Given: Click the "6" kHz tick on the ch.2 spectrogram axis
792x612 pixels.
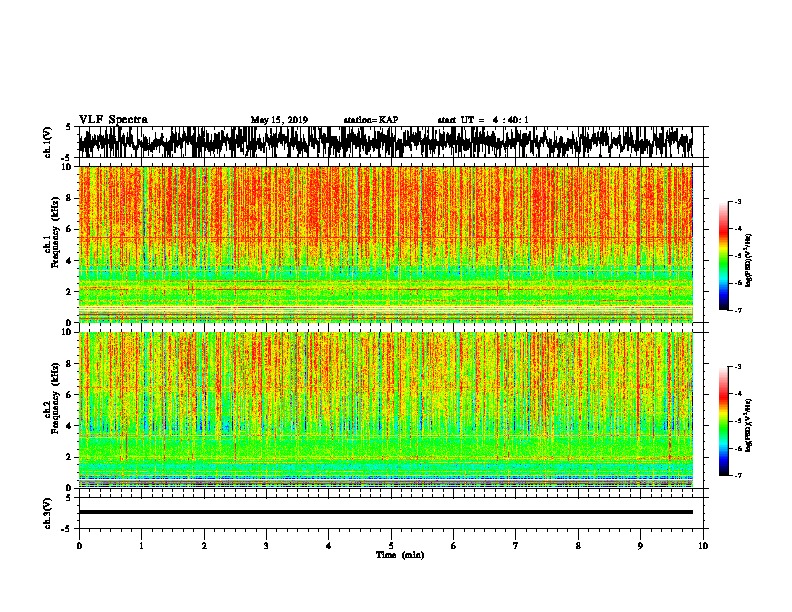Looking at the screenshot, I should point(70,395).
